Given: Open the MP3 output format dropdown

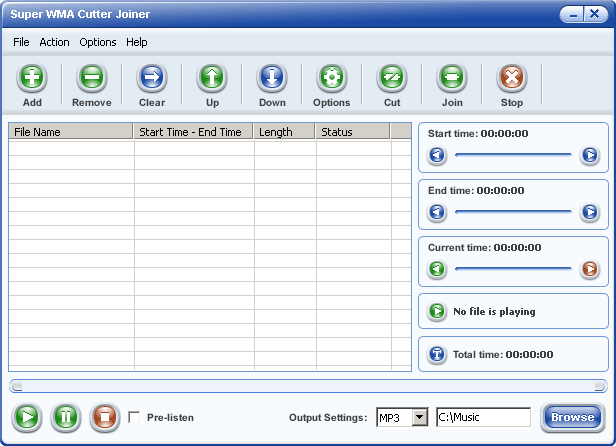Looking at the screenshot, I should coord(420,417).
